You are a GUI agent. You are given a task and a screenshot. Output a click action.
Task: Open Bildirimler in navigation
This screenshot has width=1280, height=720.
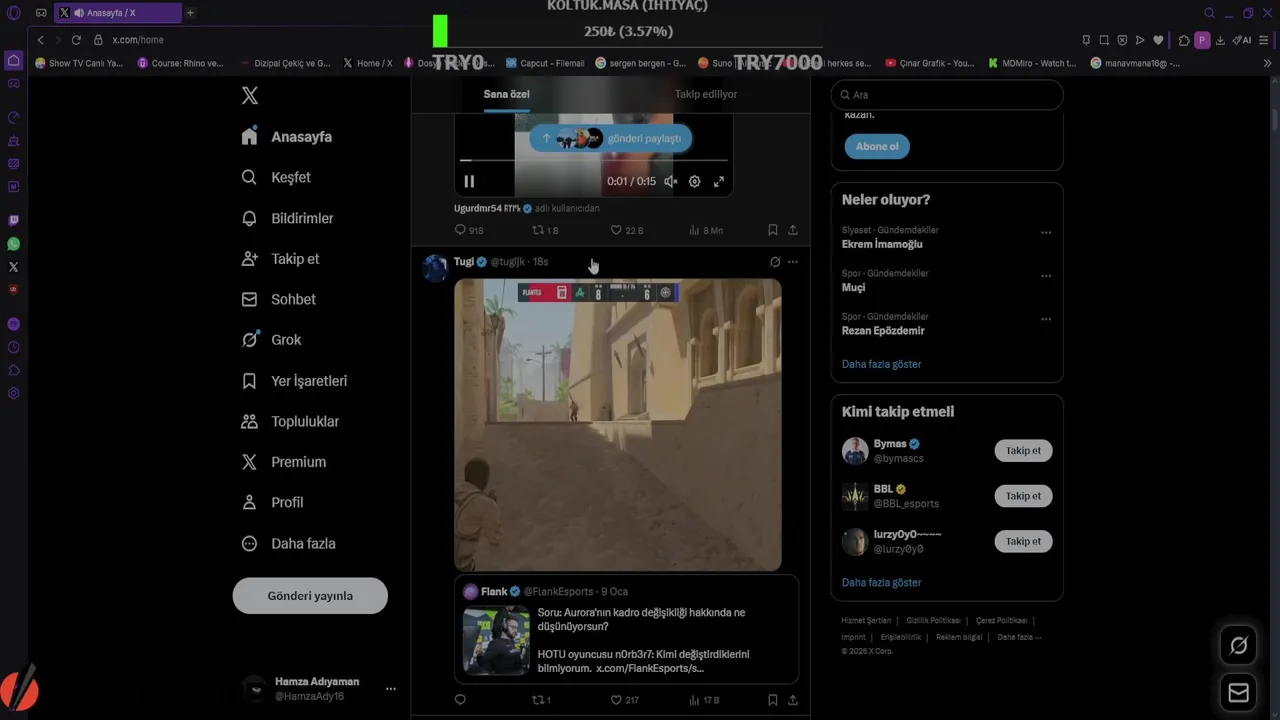coord(288,218)
